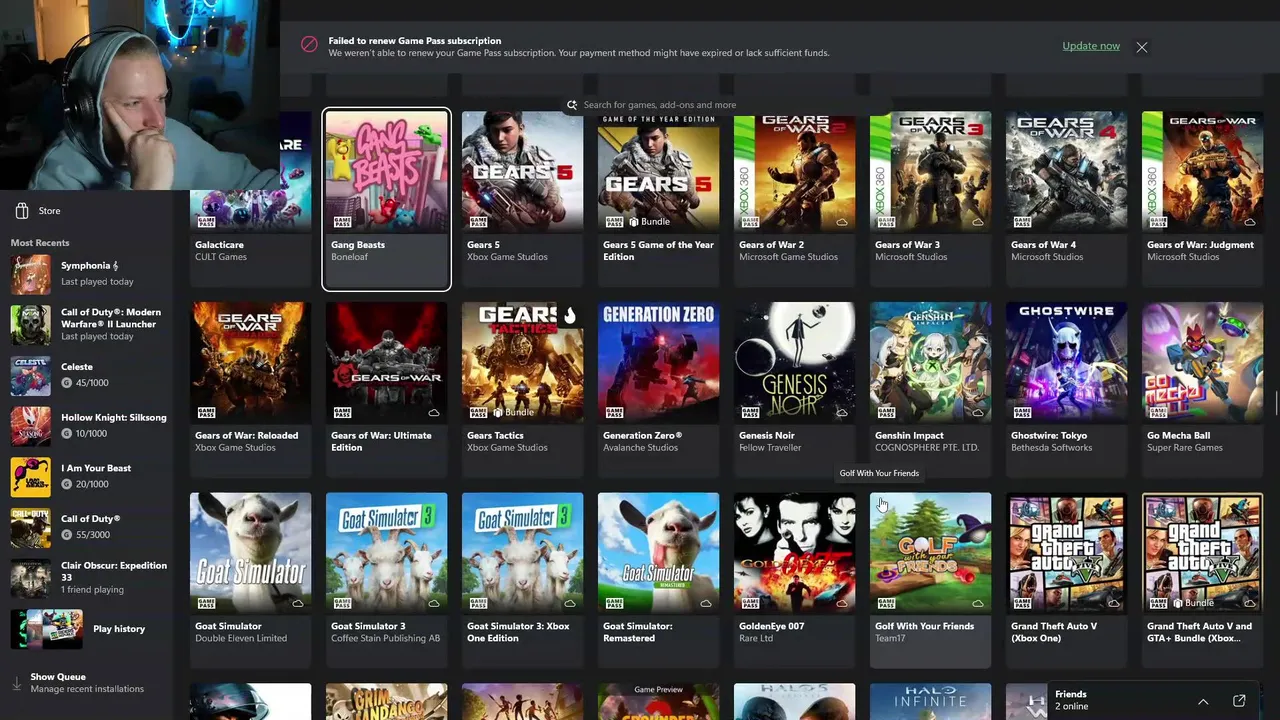Click the search magnifier icon

572,104
